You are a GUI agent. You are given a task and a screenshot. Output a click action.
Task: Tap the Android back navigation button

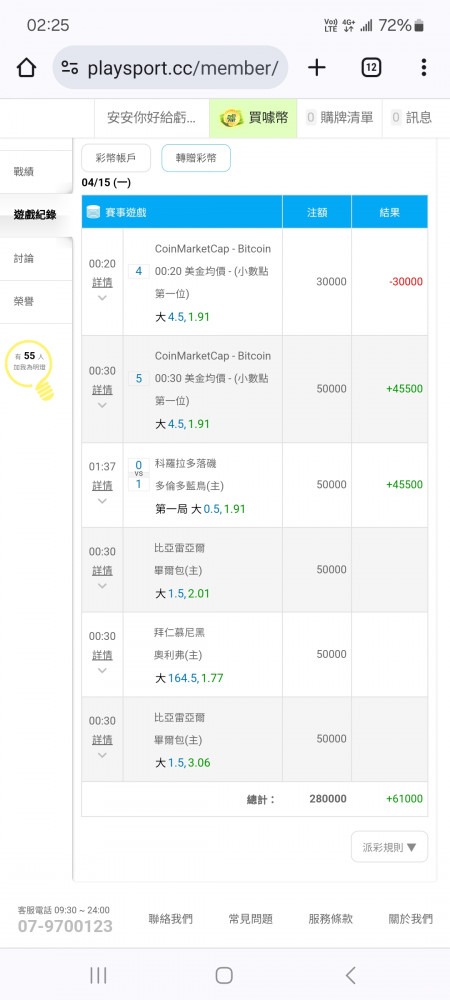pyautogui.click(x=350, y=974)
